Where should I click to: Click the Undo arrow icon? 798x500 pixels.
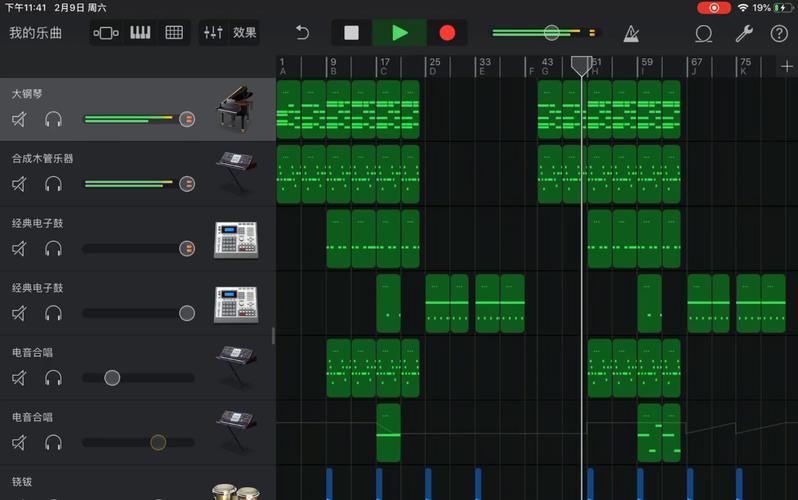click(x=302, y=33)
